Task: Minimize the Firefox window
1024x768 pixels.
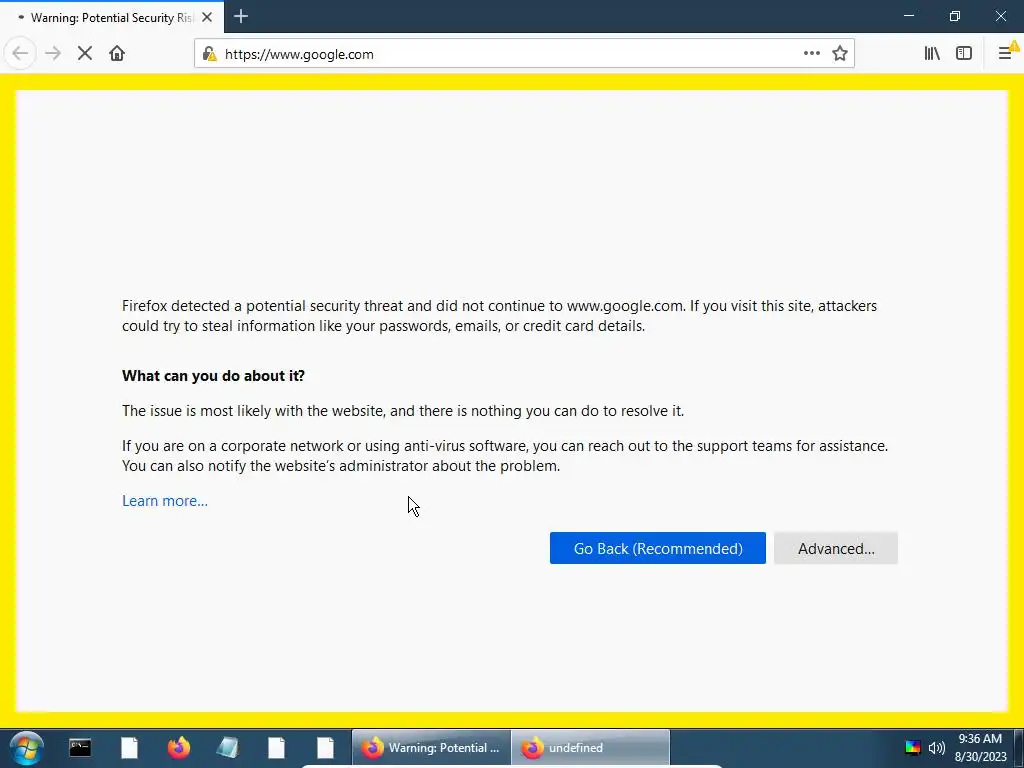Action: click(908, 16)
